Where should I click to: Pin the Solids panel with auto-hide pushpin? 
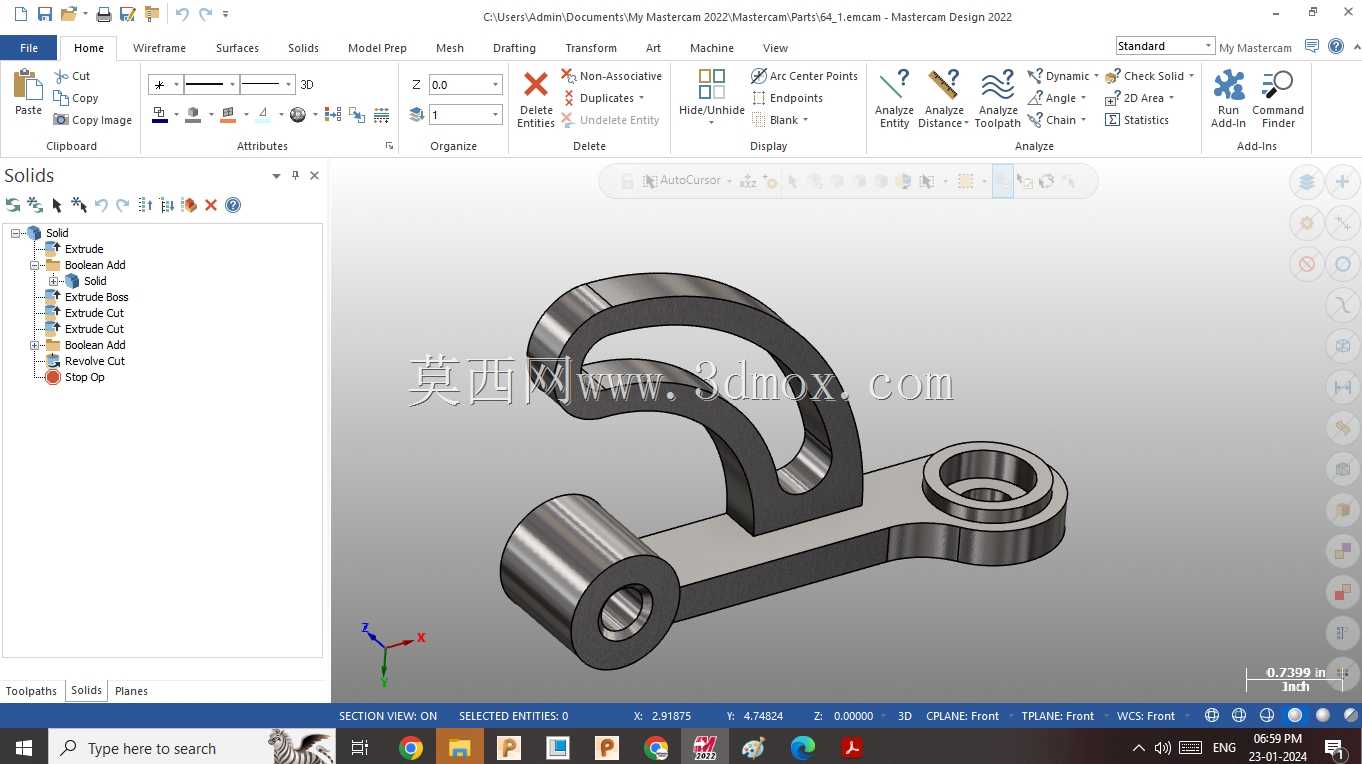coord(295,175)
